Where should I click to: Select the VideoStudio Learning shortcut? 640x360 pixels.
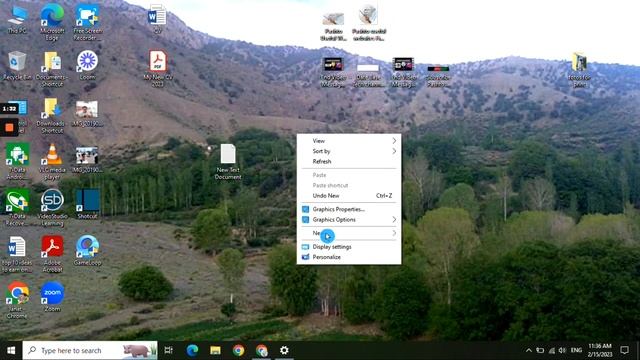[x=52, y=208]
